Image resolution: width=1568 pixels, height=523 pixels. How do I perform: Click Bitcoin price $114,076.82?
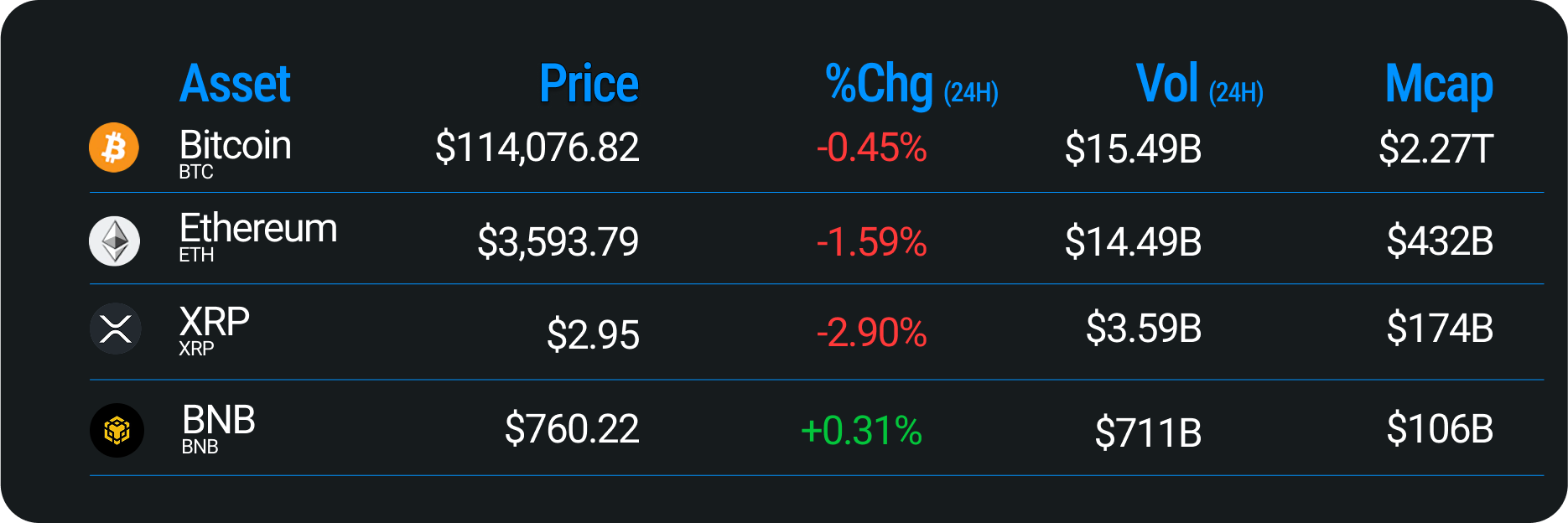537,148
